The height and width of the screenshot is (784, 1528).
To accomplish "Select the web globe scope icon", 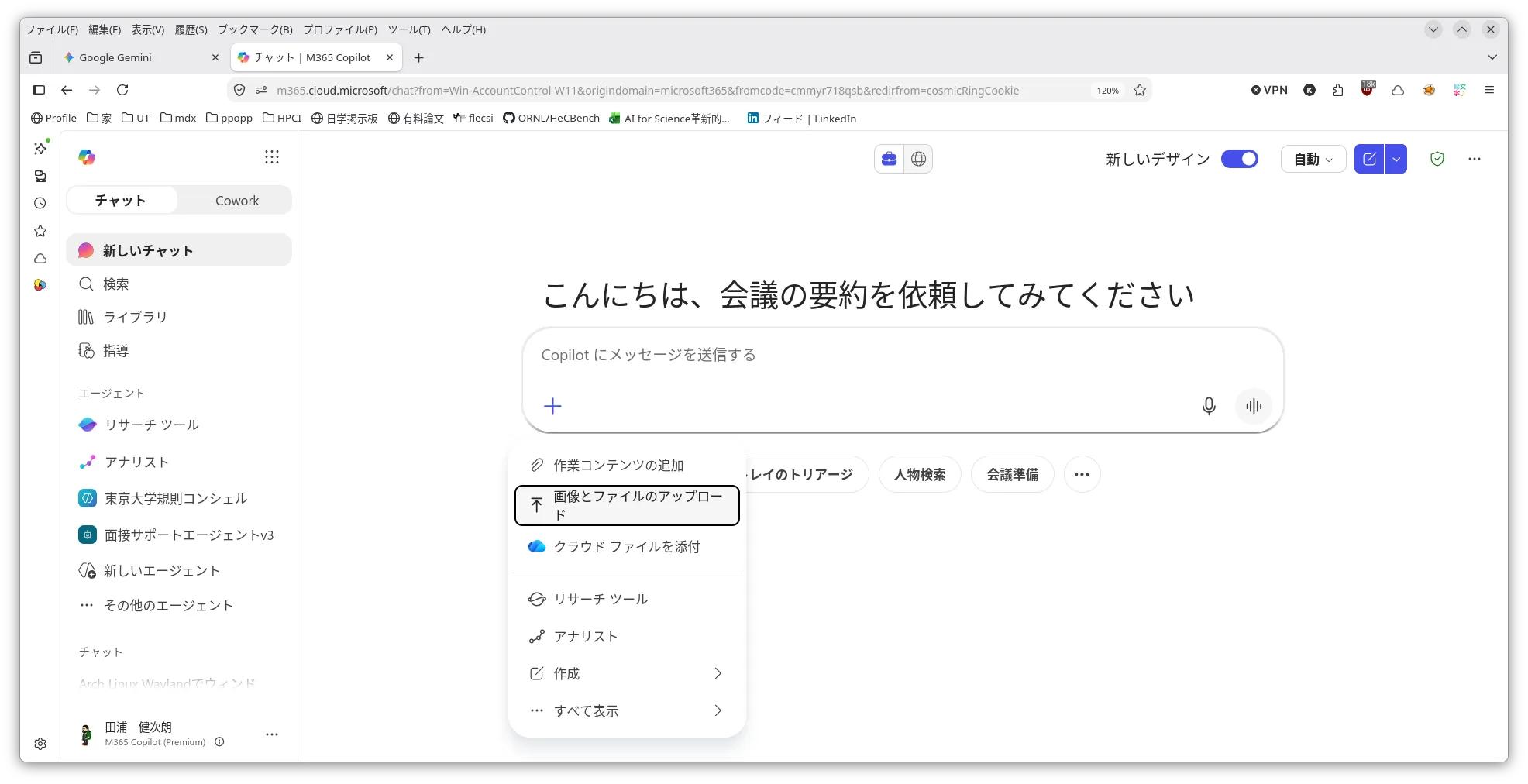I will pyautogui.click(x=918, y=159).
